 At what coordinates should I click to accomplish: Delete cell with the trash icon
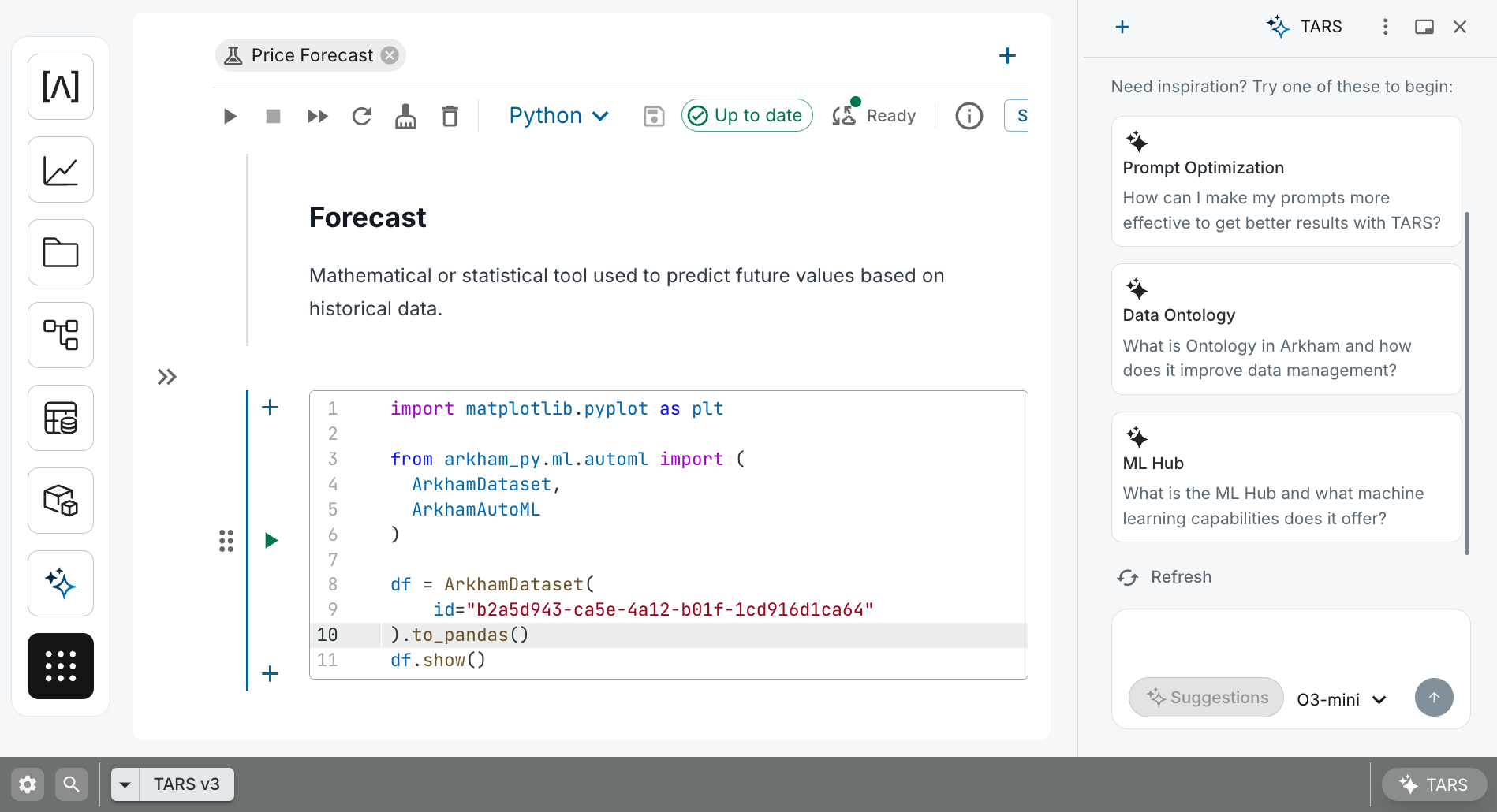450,117
